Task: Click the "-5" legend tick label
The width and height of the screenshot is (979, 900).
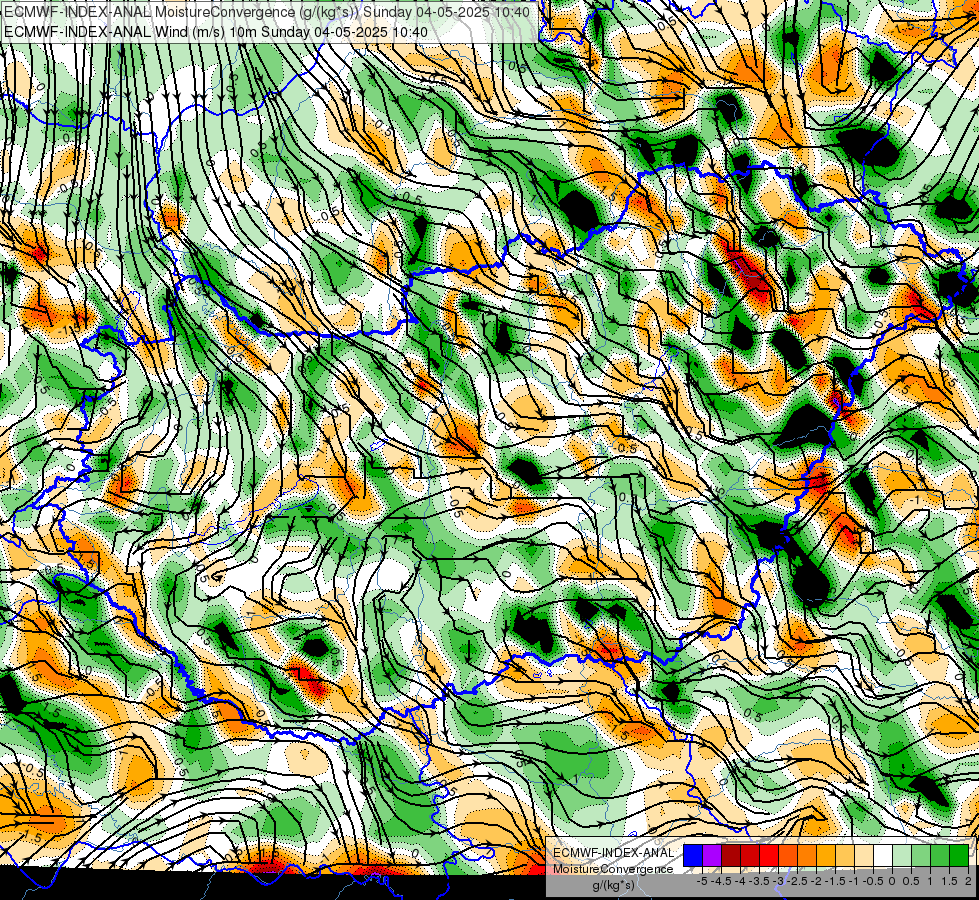Action: (x=702, y=881)
